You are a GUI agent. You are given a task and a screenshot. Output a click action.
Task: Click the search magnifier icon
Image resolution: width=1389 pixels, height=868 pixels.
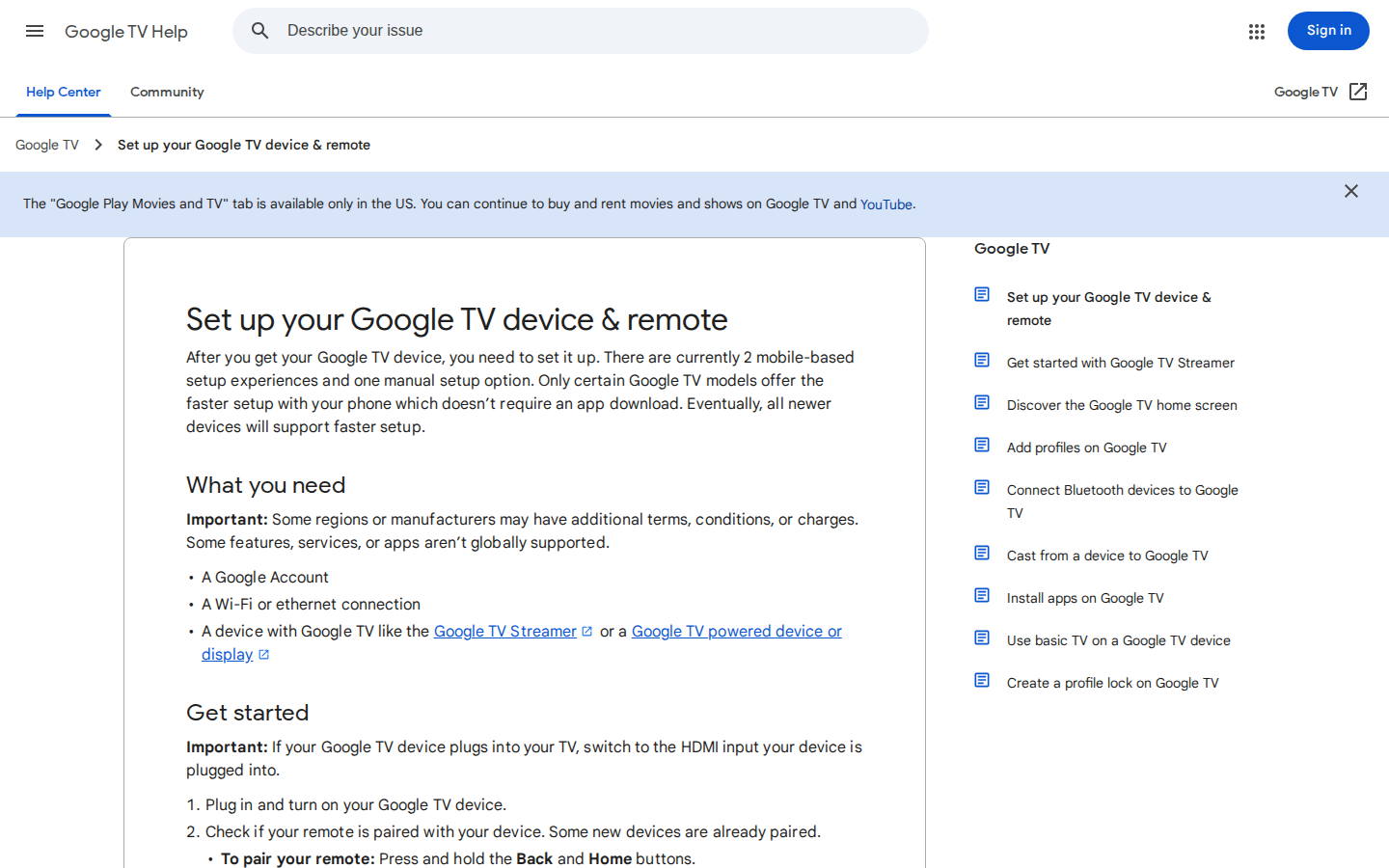(260, 31)
